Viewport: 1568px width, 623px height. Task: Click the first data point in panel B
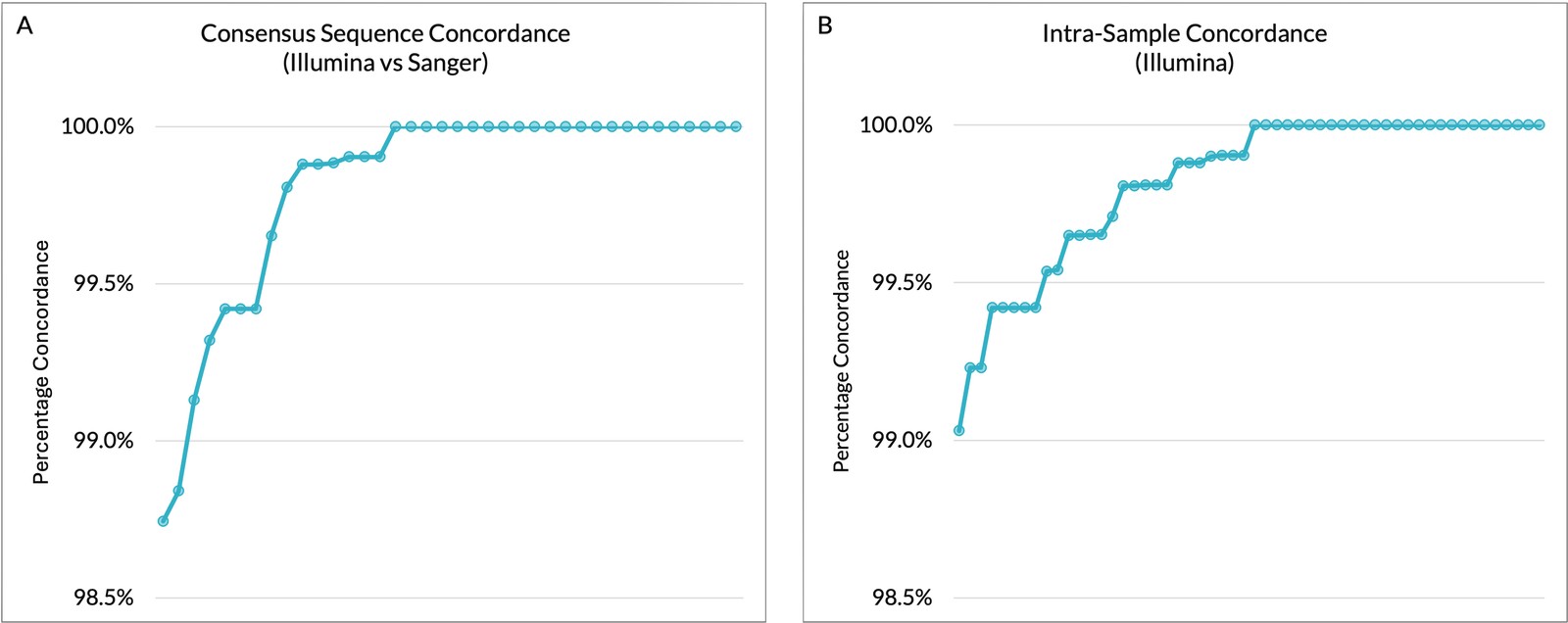pos(958,430)
